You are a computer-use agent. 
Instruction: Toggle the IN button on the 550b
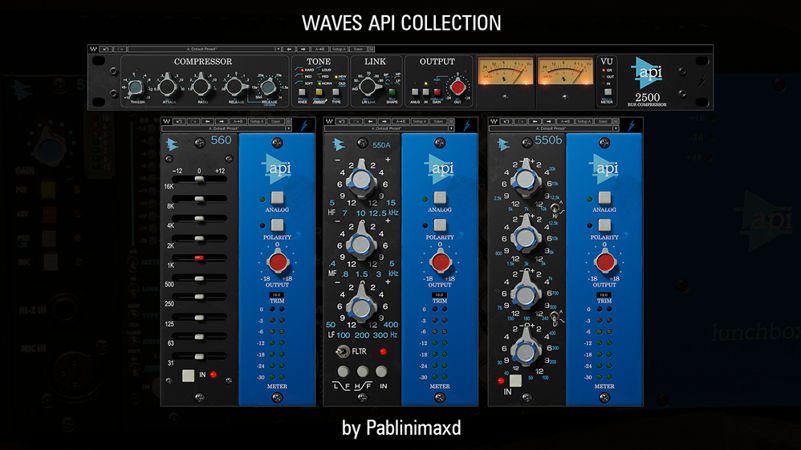point(514,380)
